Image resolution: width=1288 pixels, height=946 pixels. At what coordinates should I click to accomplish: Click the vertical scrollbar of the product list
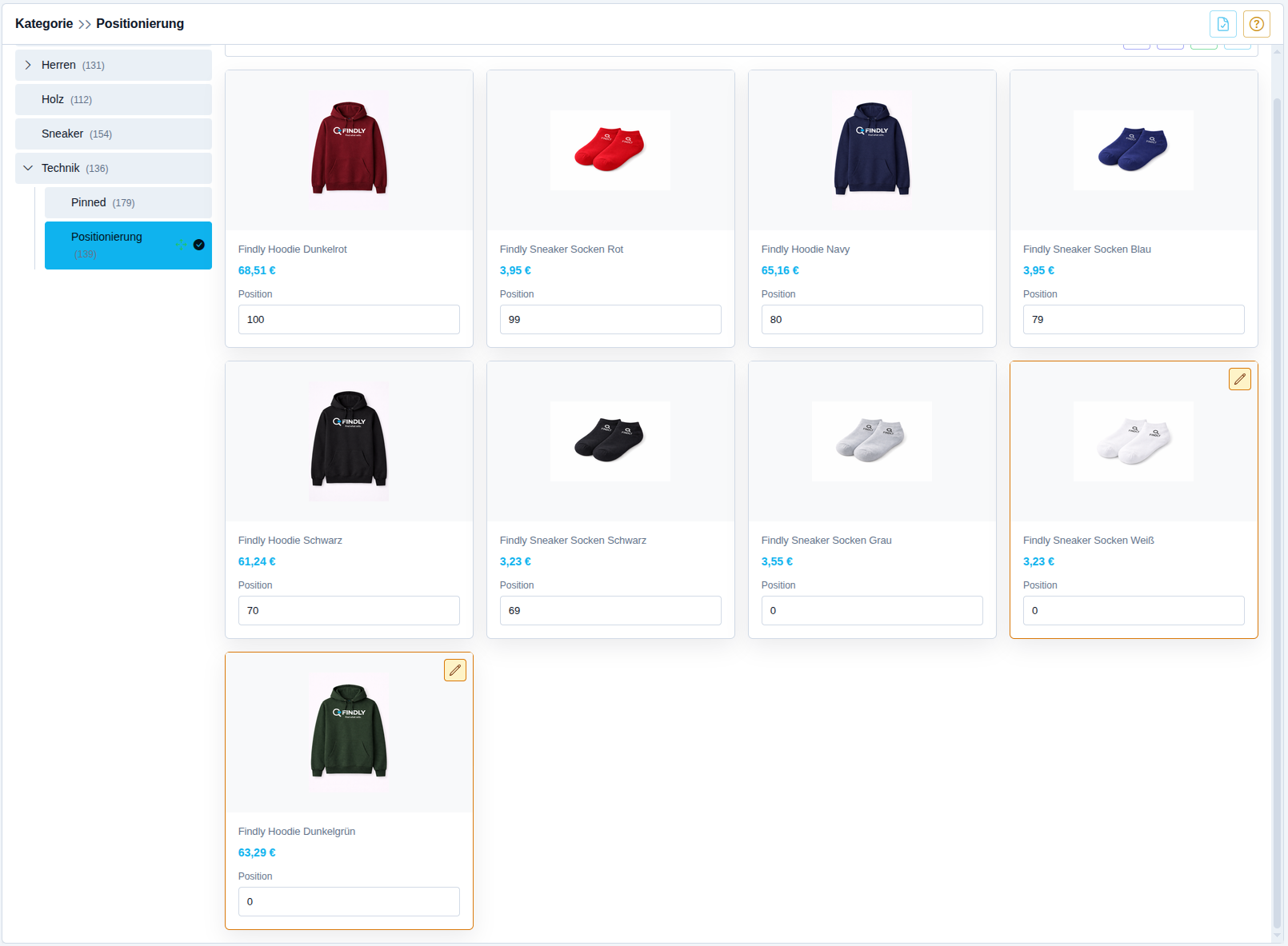(x=1277, y=512)
